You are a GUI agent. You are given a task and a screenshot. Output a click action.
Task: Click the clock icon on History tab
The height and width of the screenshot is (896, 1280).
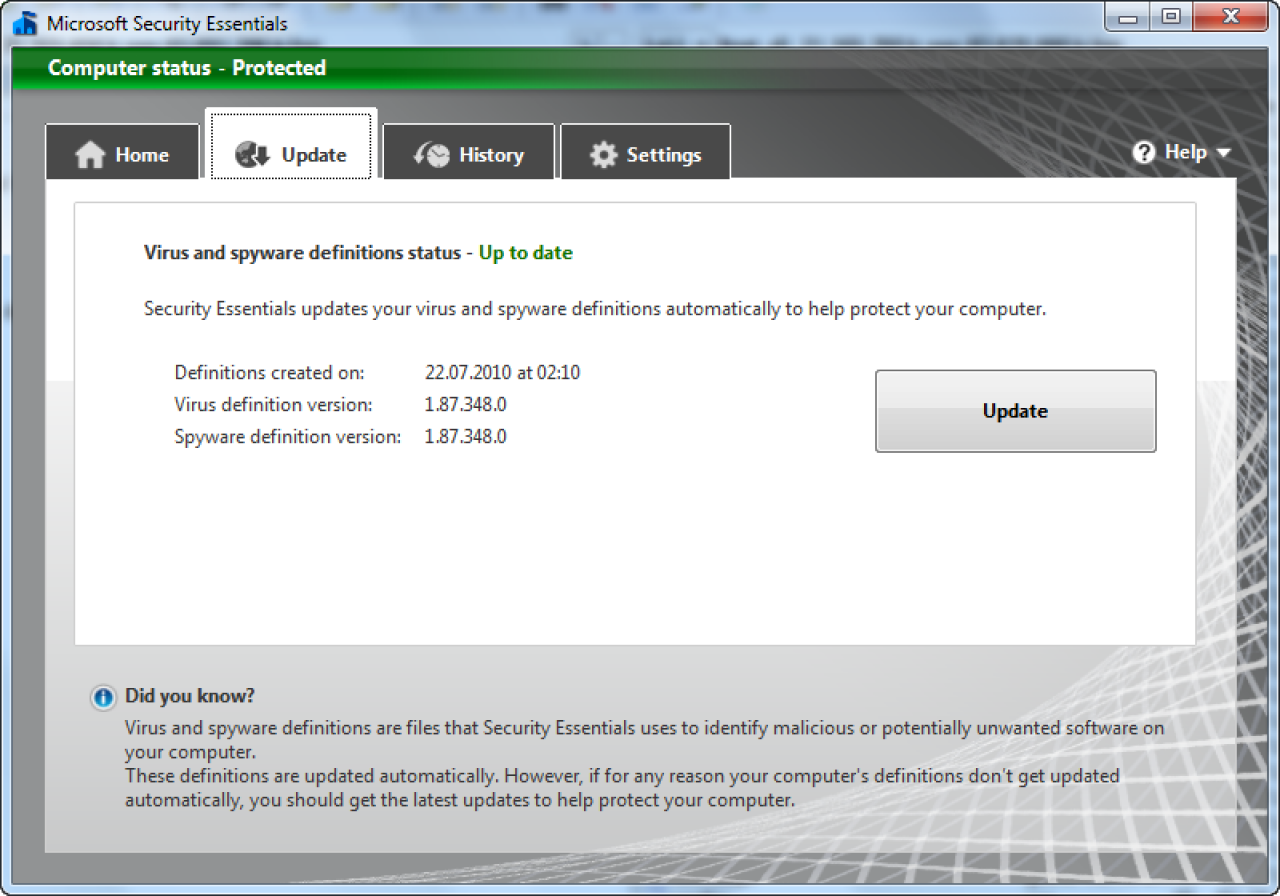[432, 155]
